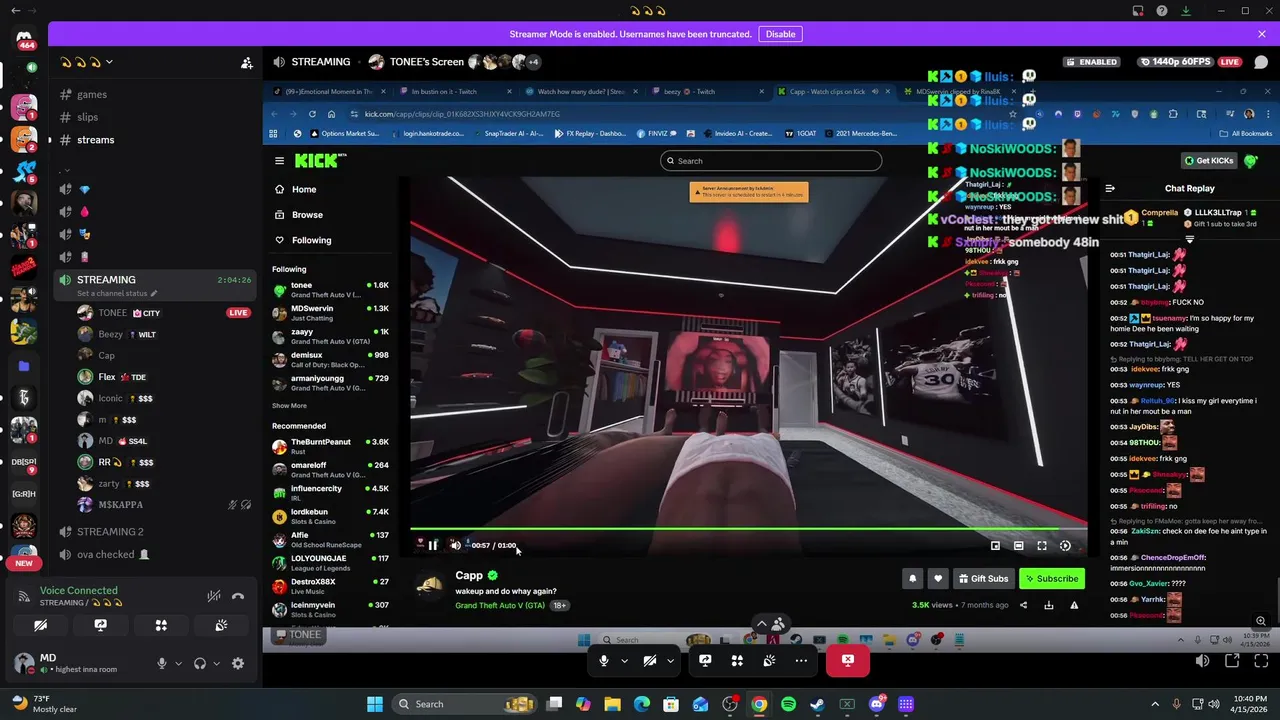The height and width of the screenshot is (720, 1280).
Task: Pause the Kick clip
Action: [x=433, y=545]
